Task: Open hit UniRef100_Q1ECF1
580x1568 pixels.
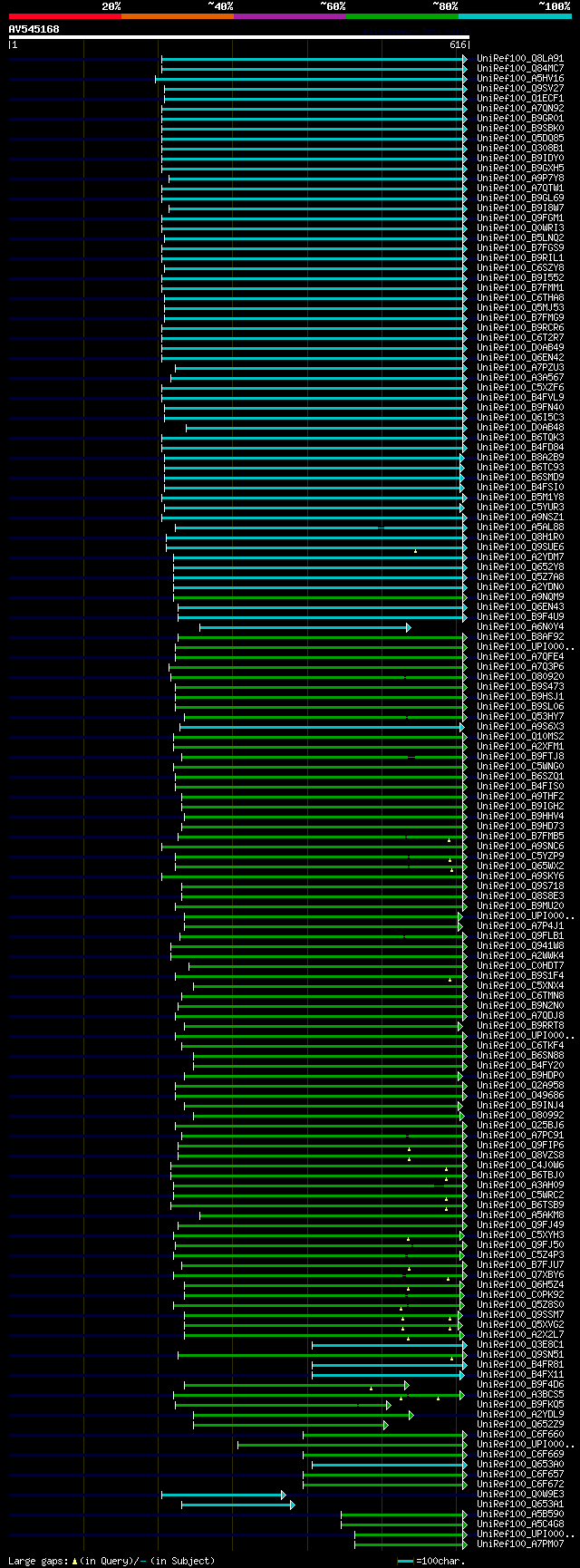Action: coord(520,98)
